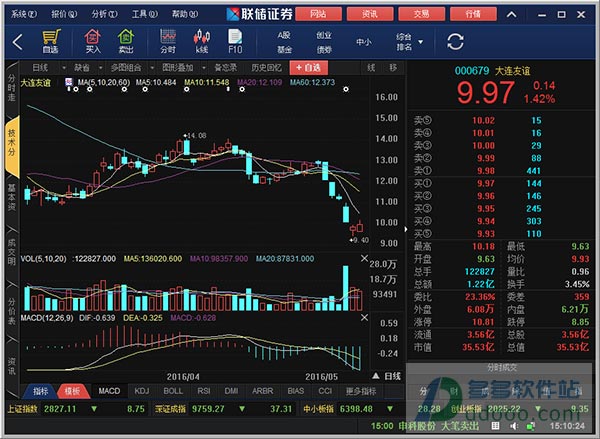Screen dimensions: 600x439
Task: Open the 工具 menu
Action: [x=144, y=14]
